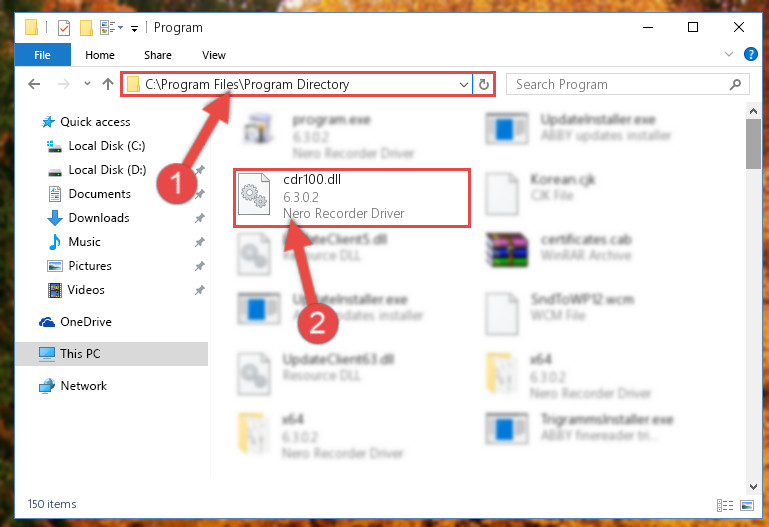The image size is (769, 527).
Task: Switch to the Home ribbon tab
Action: click(100, 55)
